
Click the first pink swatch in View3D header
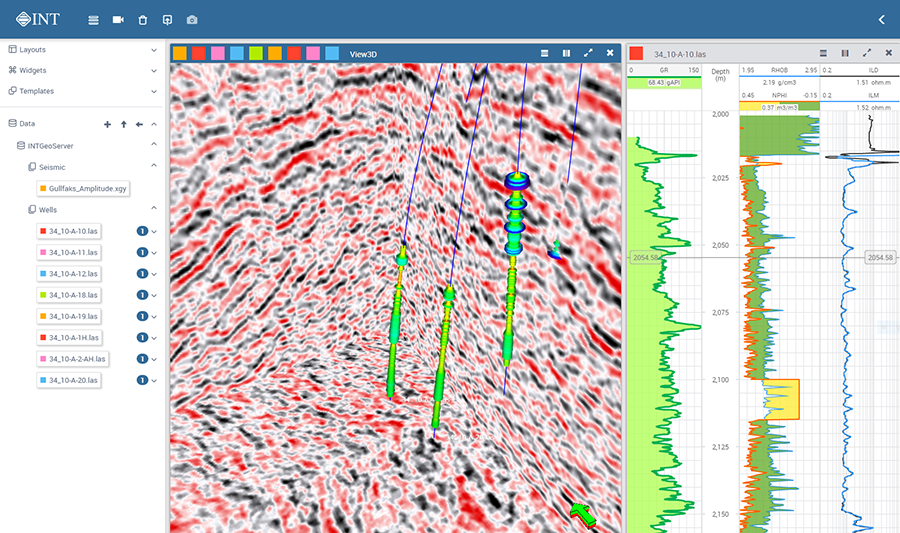[x=218, y=53]
